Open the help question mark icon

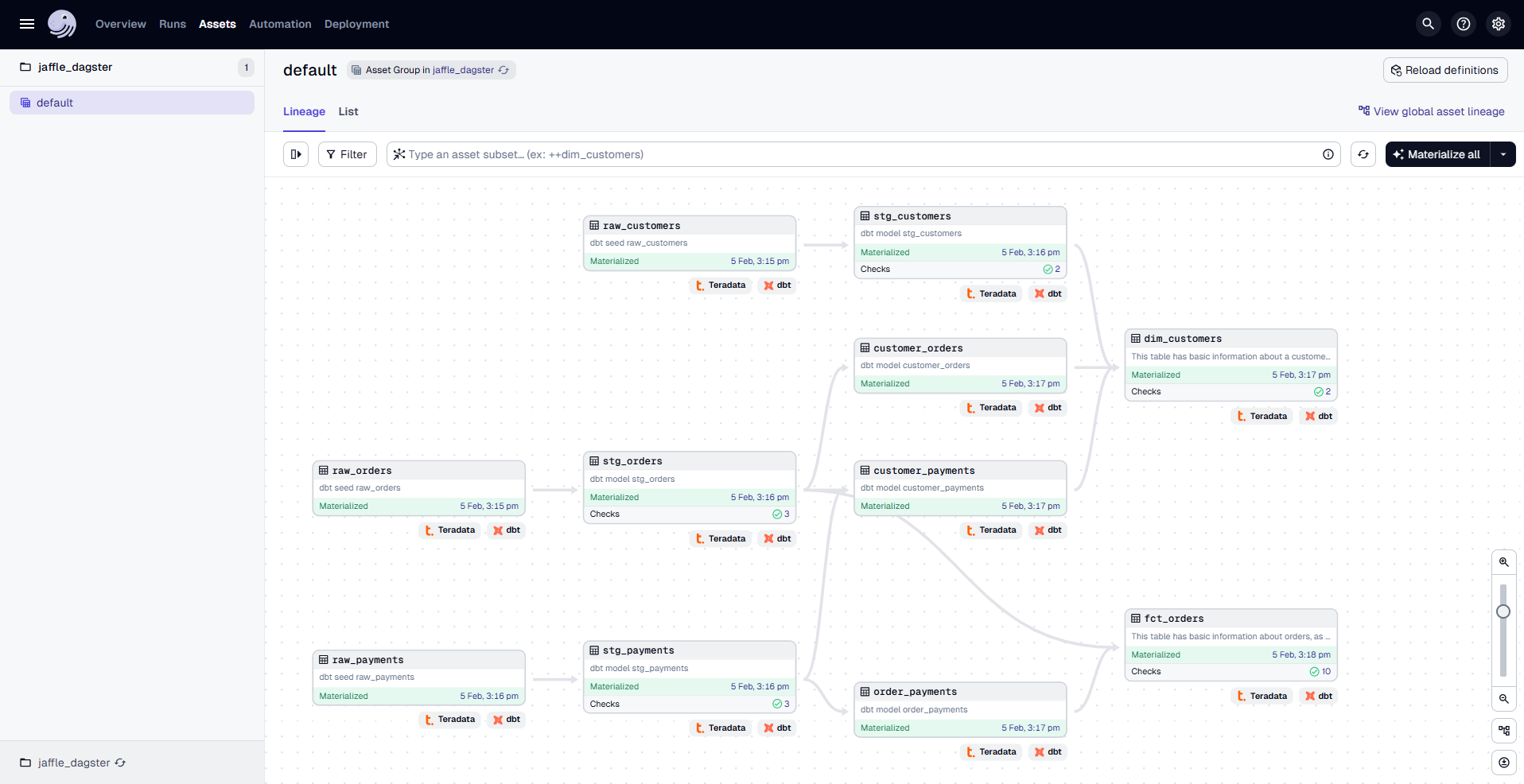(1464, 24)
